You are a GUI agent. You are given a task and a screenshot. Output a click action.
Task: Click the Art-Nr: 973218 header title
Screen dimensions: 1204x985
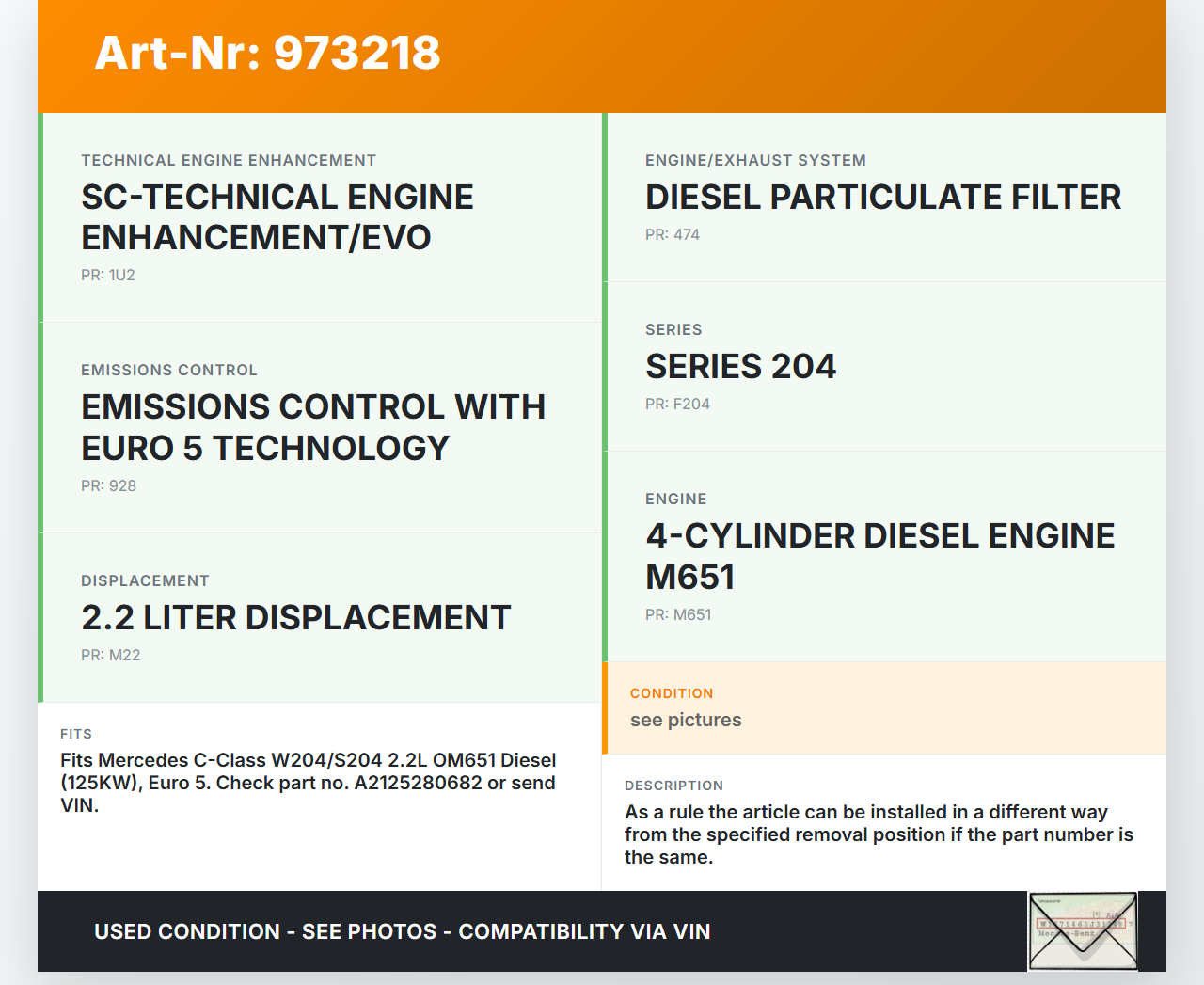[267, 53]
